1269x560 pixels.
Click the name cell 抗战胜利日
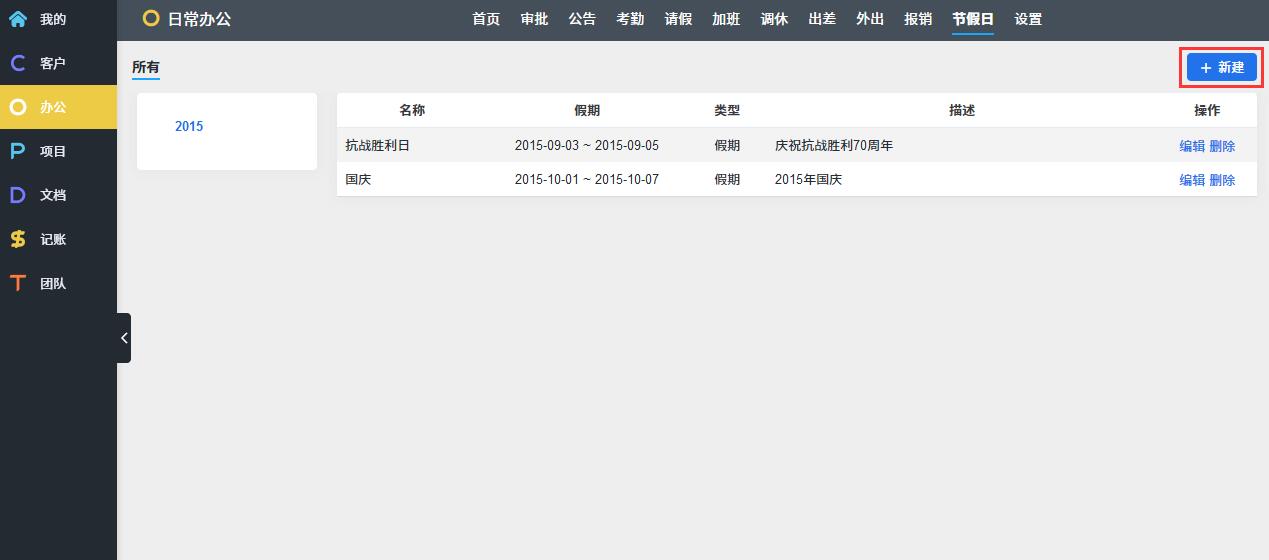pos(378,145)
